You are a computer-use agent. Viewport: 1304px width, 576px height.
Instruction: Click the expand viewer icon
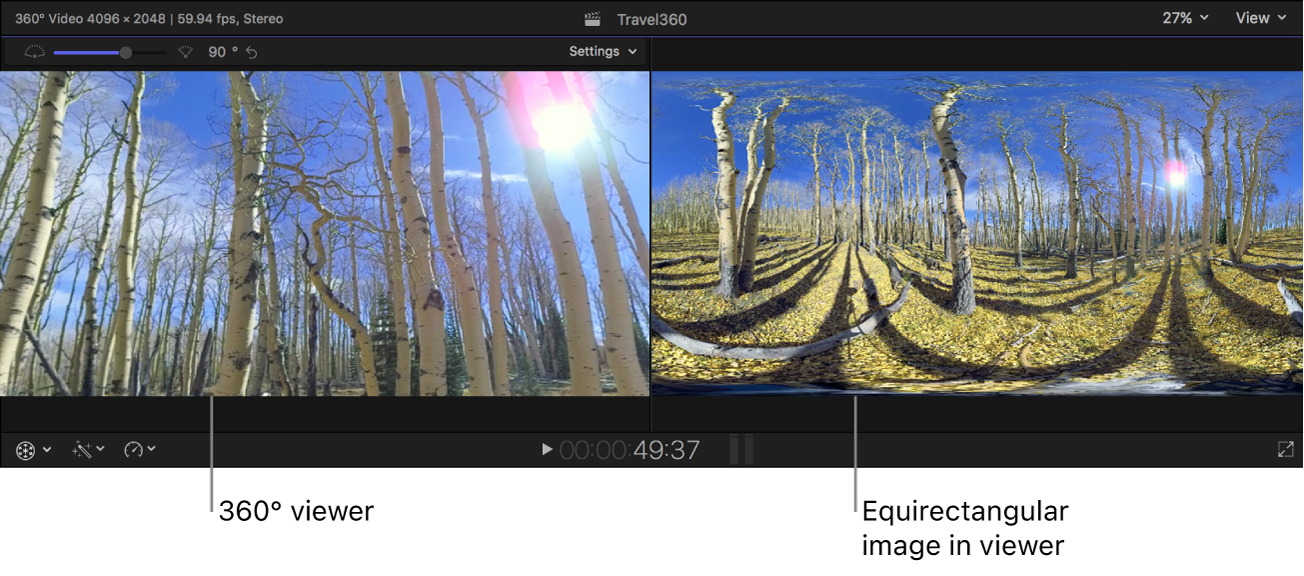pos(1286,449)
